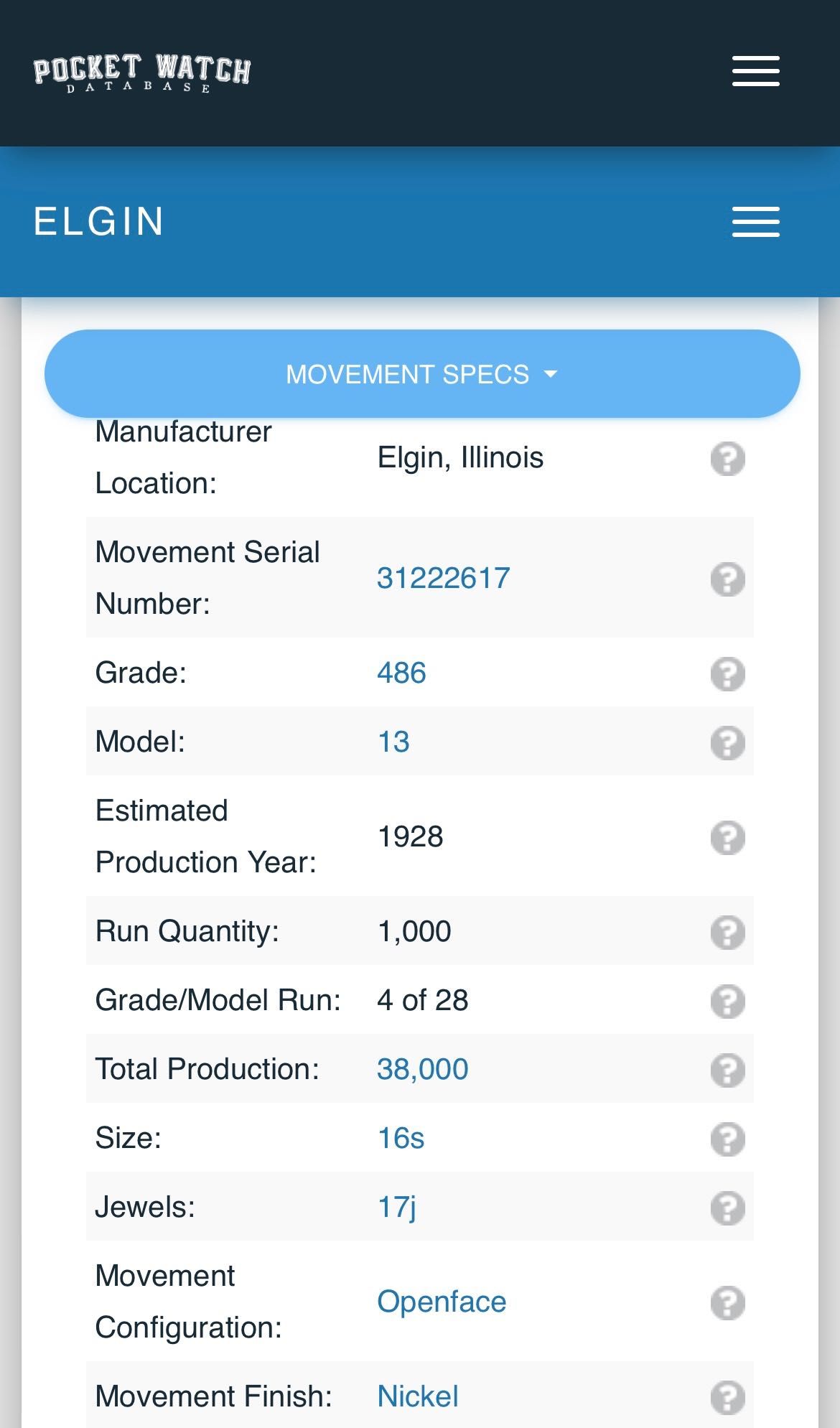Screen dimensions: 840x1428
Task: Open the 16s size link
Action: (x=401, y=1139)
